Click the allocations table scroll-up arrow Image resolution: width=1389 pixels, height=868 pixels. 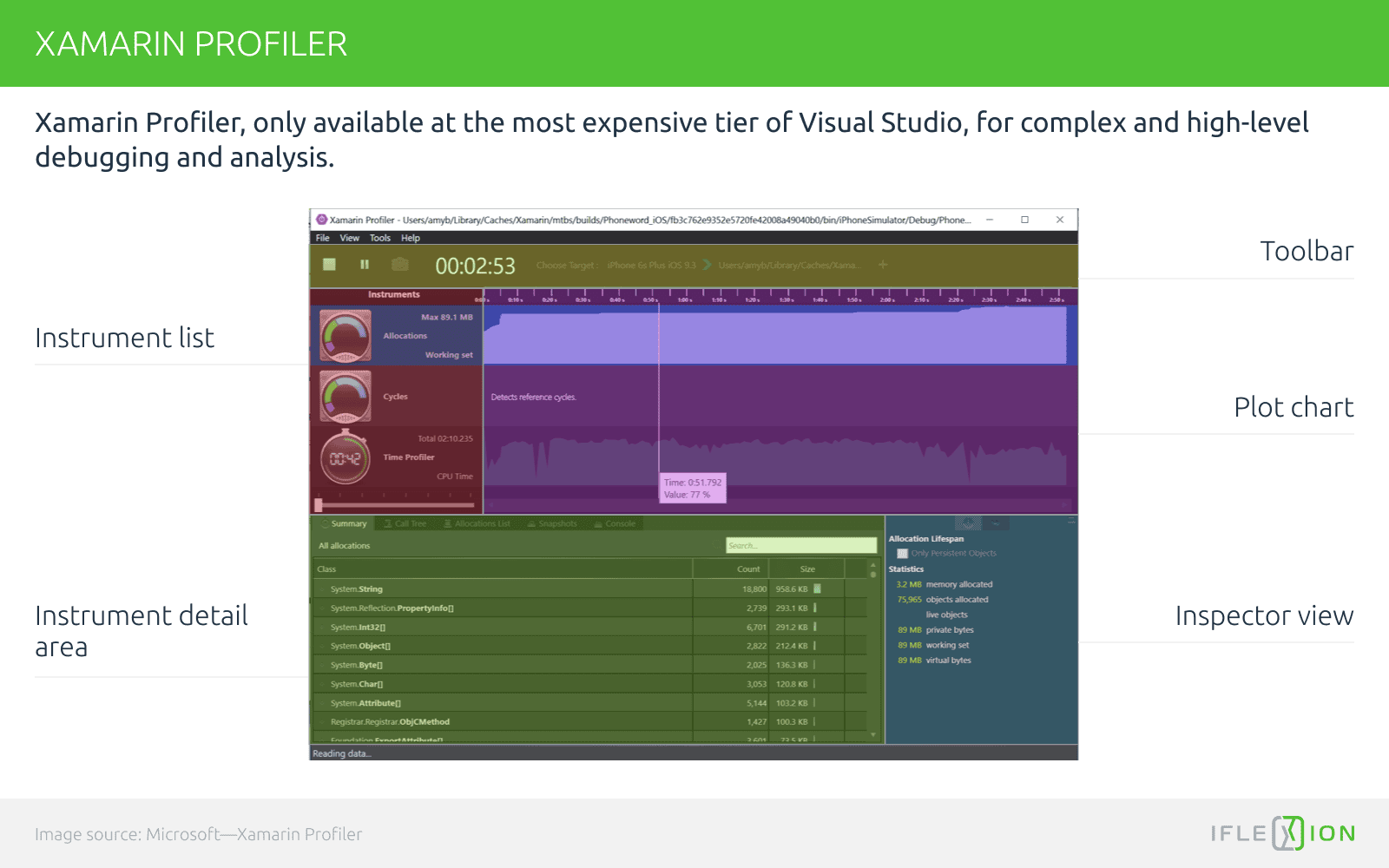(873, 565)
